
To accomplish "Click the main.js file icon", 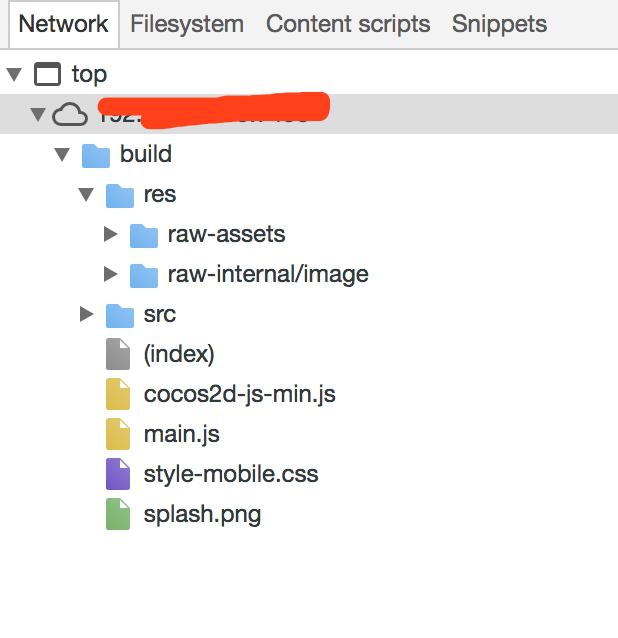I will pyautogui.click(x=118, y=435).
